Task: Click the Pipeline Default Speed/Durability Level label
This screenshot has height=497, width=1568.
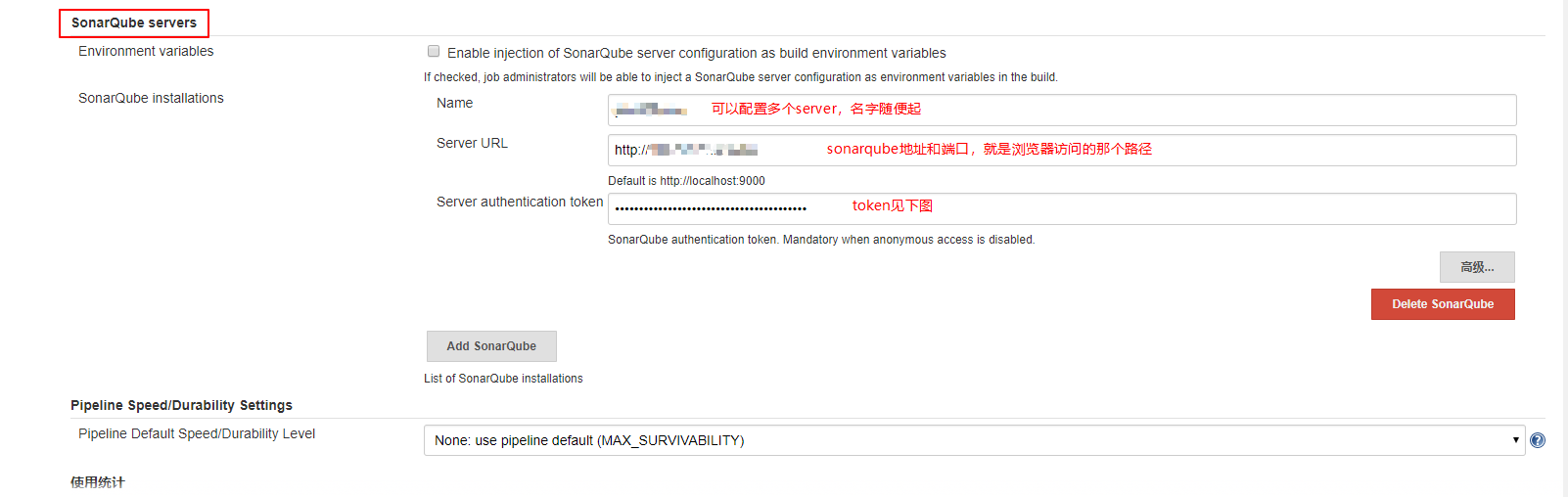Action: (x=197, y=433)
